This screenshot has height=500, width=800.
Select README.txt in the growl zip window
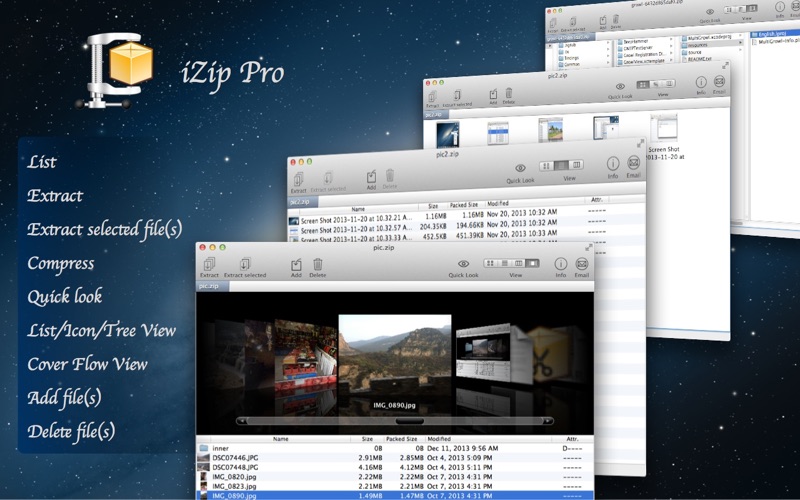700,59
